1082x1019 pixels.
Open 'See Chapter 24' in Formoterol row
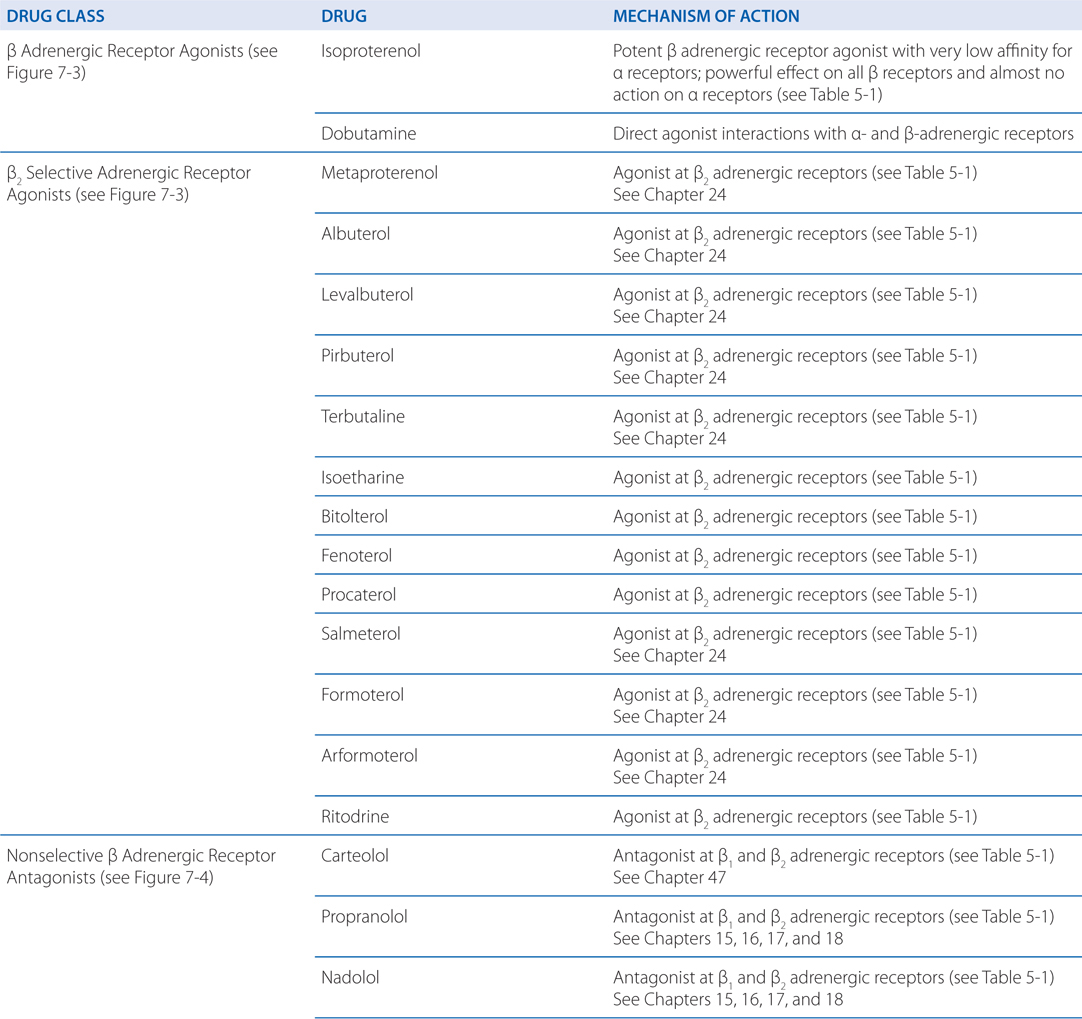tap(669, 717)
